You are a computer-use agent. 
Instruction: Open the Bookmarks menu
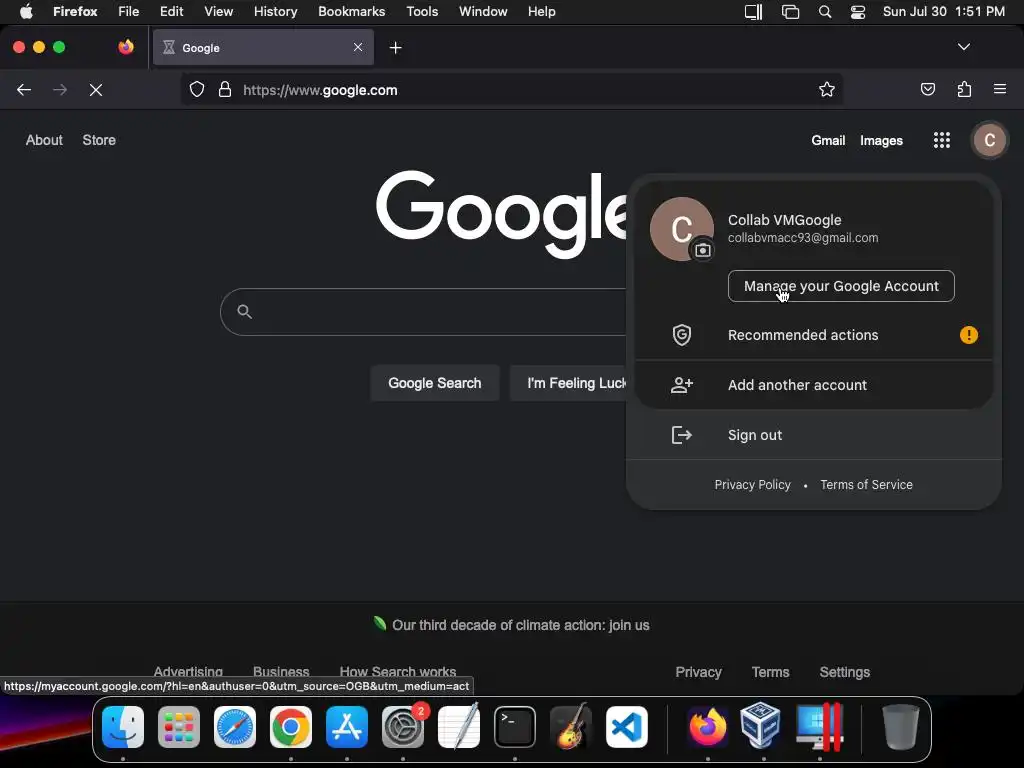coord(351,11)
